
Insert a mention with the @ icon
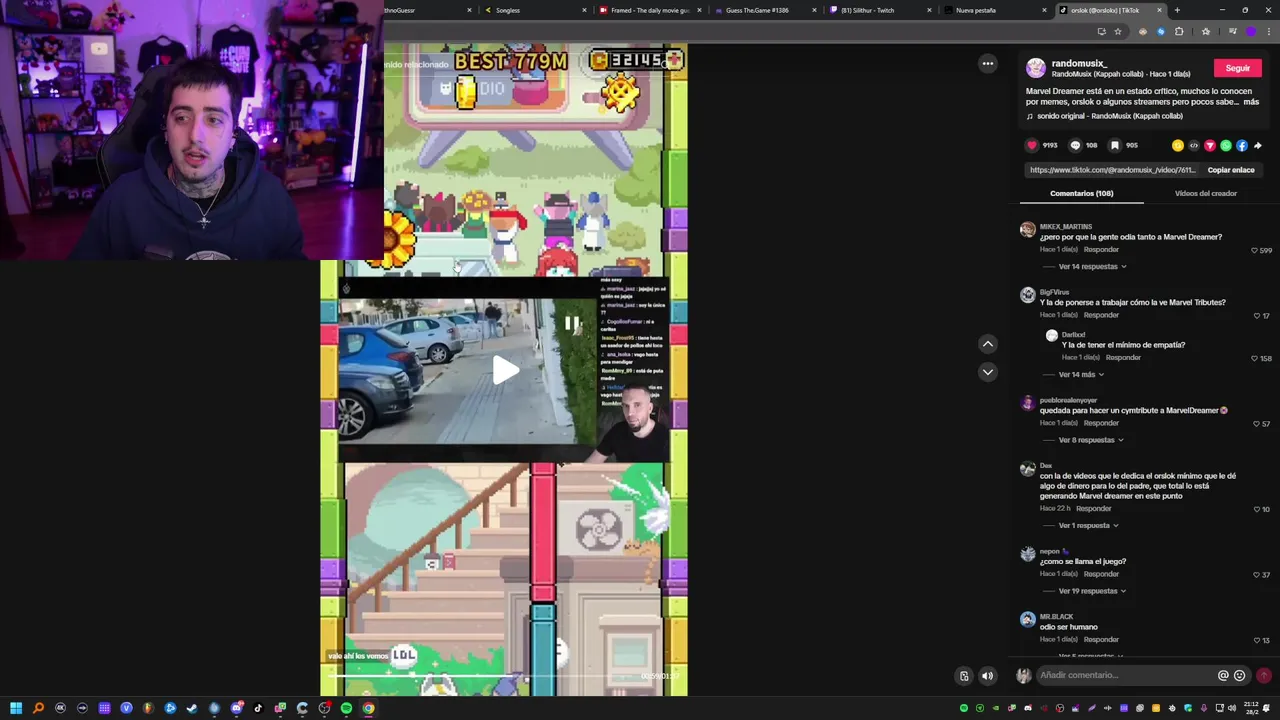(1223, 675)
